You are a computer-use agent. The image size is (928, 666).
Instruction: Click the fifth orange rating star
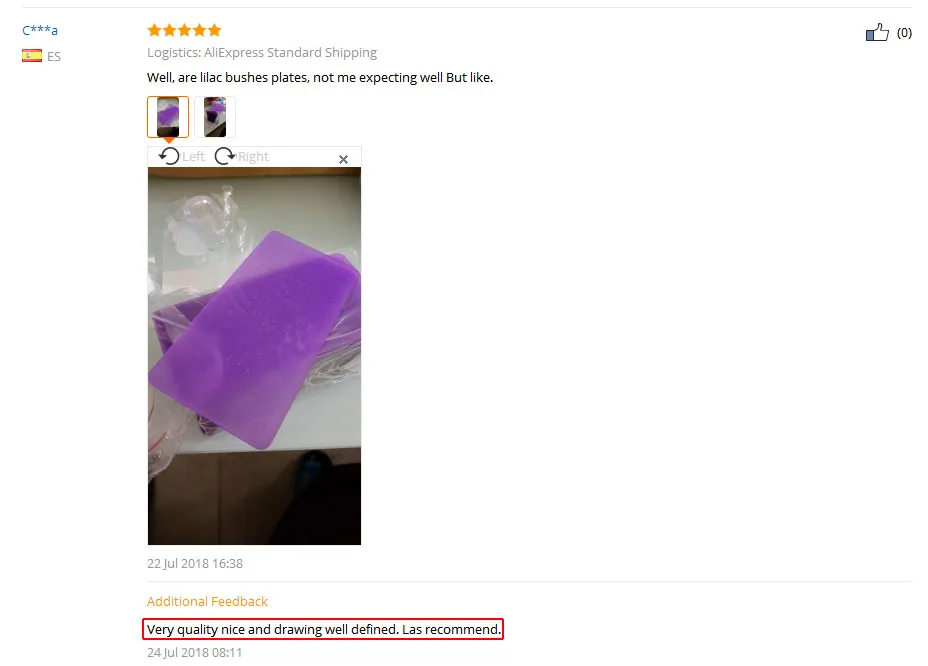(214, 30)
